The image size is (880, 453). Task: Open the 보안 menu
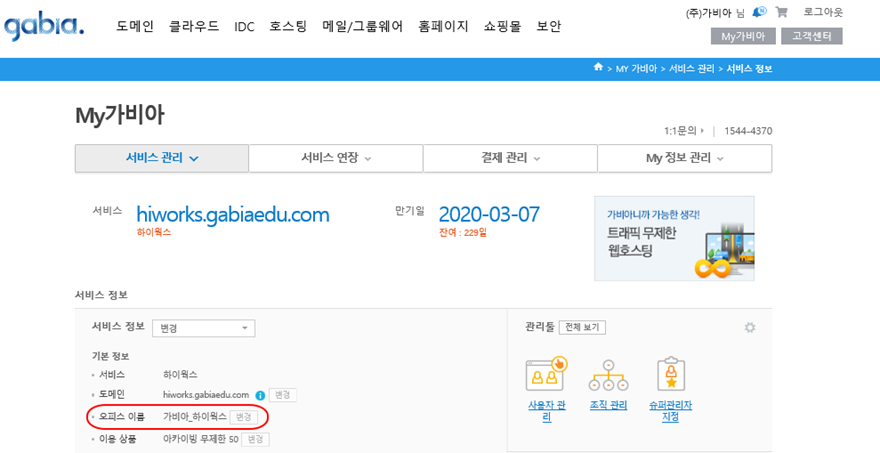click(548, 26)
